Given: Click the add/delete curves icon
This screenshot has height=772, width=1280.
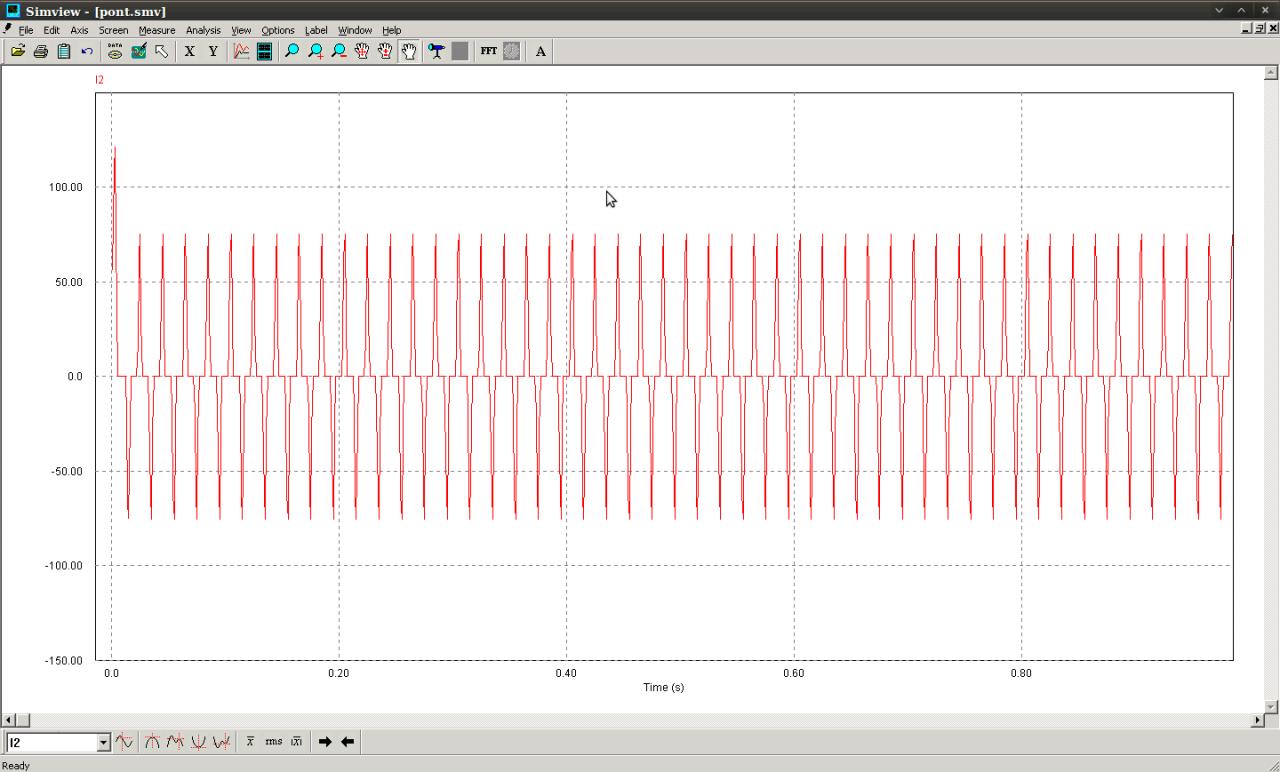Looking at the screenshot, I should pyautogui.click(x=138, y=51).
